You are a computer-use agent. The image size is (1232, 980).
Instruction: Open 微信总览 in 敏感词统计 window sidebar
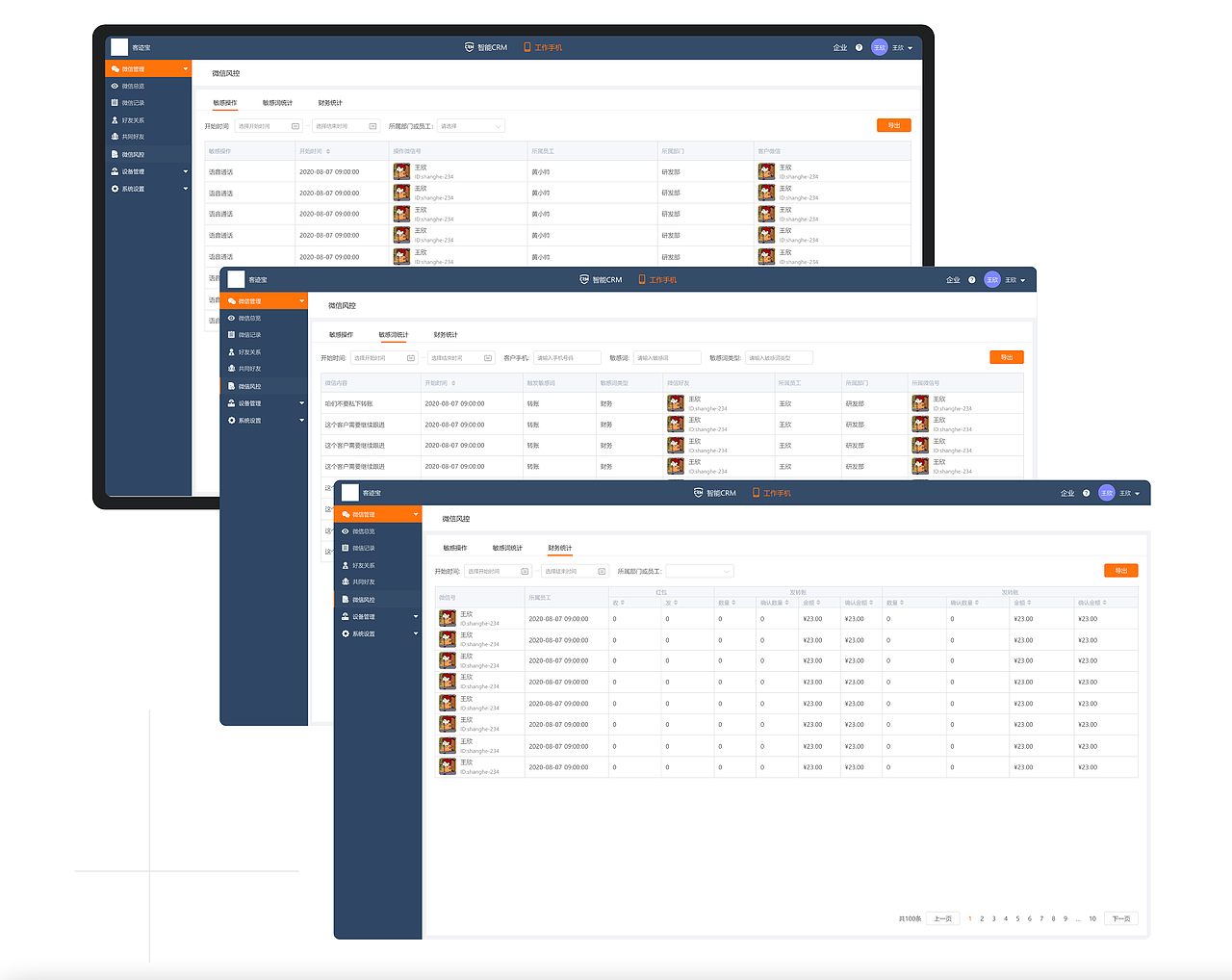point(249,319)
